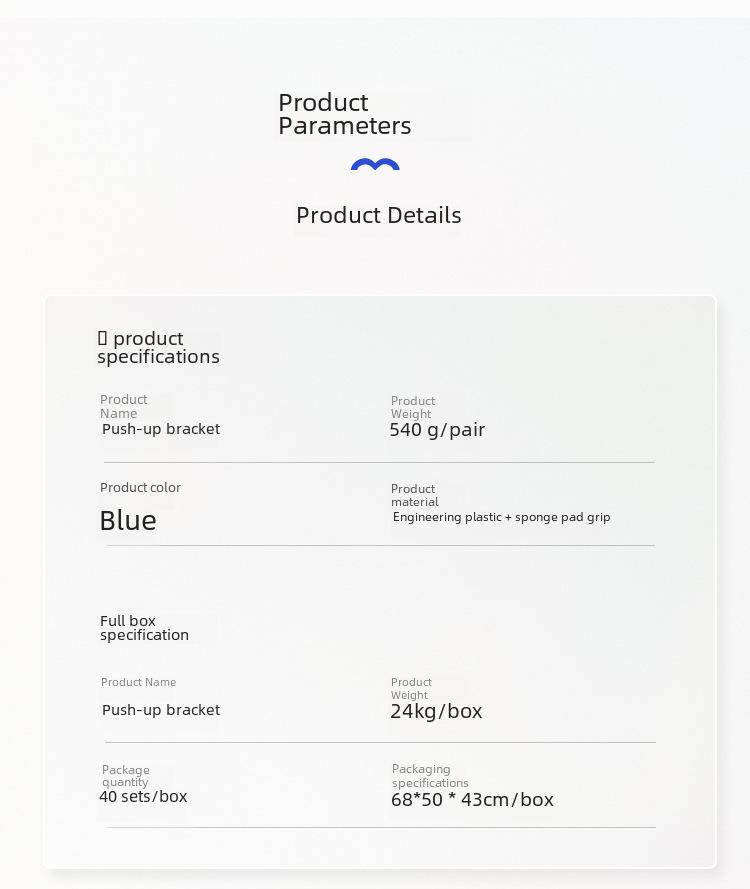
Task: Select the Product Details subtitle
Action: point(379,215)
